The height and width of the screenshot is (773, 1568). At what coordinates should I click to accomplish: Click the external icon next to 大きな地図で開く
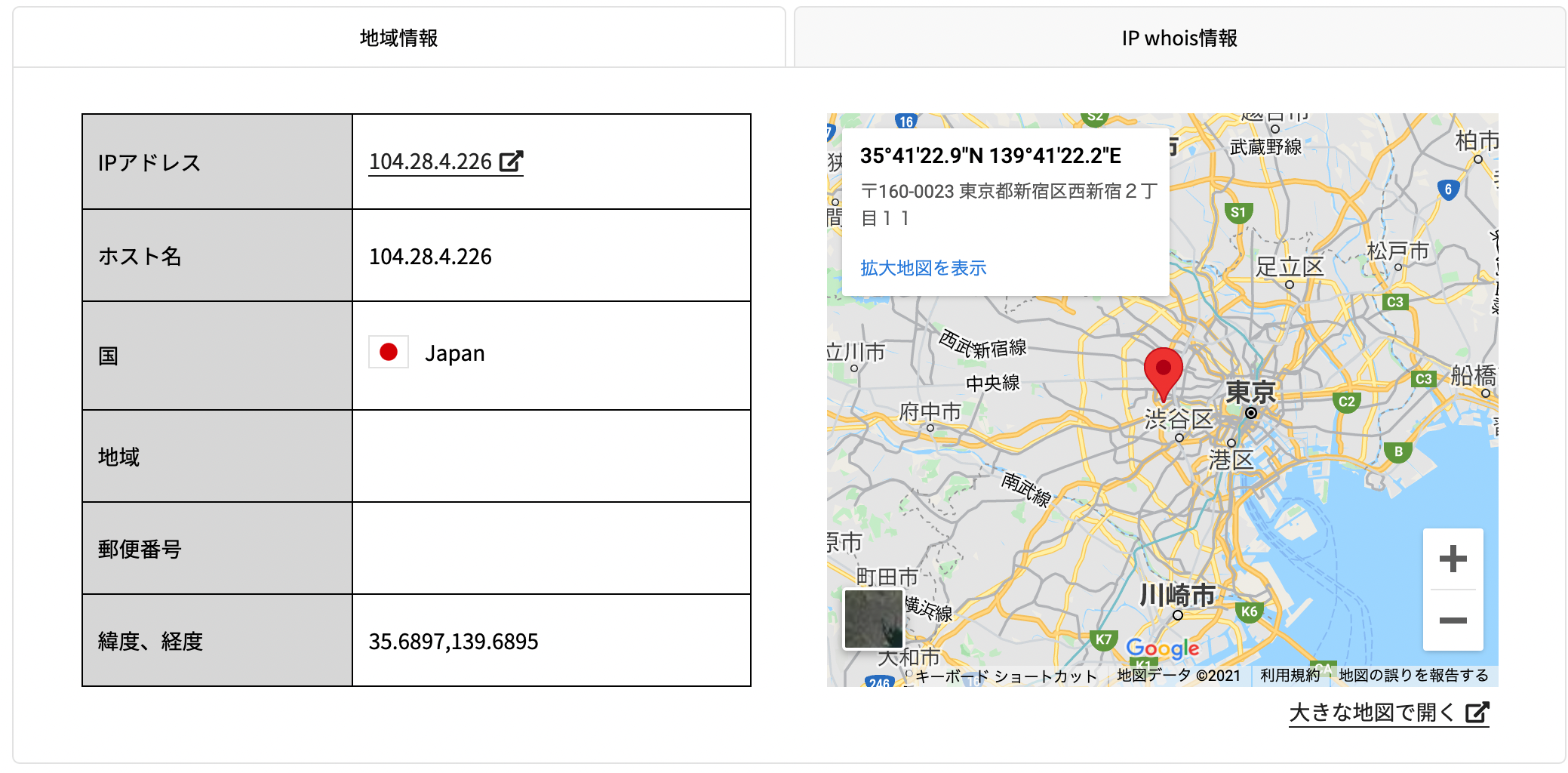[x=1477, y=712]
